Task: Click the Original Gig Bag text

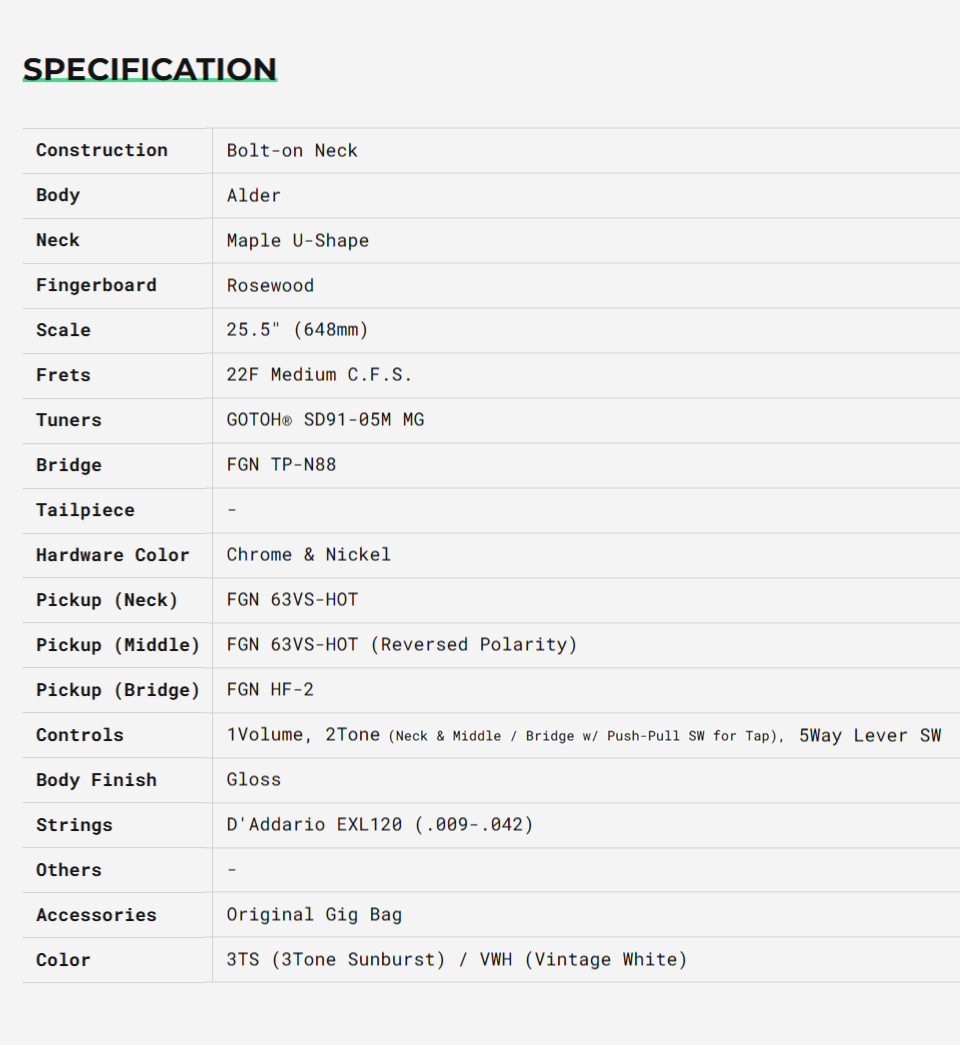Action: [314, 915]
